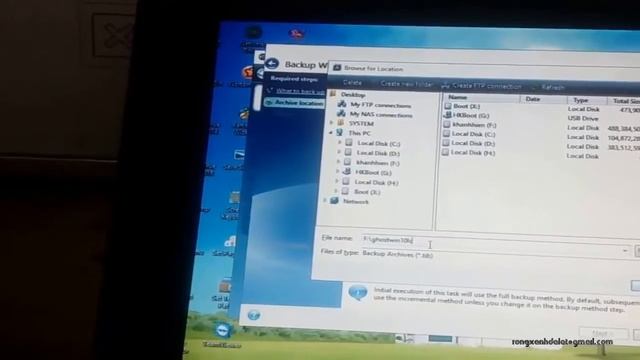Open the 'What to back up' step link
Image resolution: width=640 pixels, height=360 pixels.
point(301,91)
